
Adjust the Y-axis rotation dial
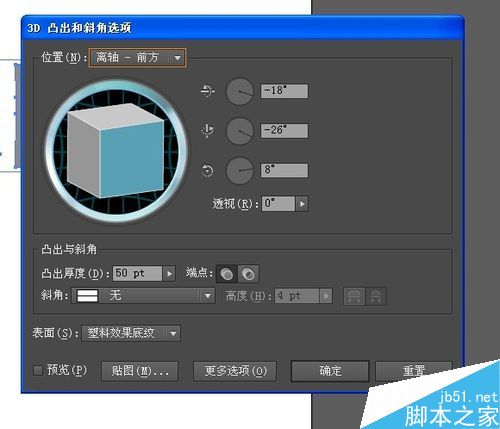[x=239, y=131]
